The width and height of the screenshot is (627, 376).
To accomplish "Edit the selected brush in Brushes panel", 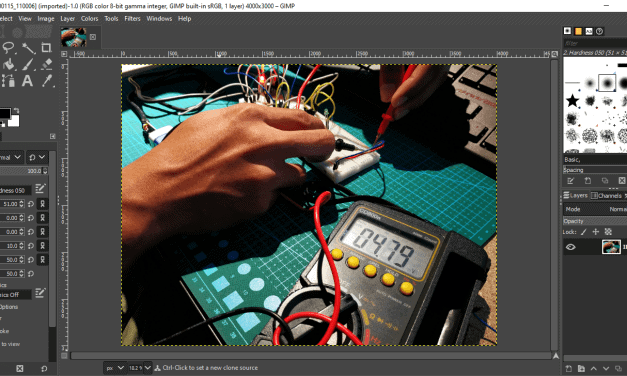I will 571,181.
